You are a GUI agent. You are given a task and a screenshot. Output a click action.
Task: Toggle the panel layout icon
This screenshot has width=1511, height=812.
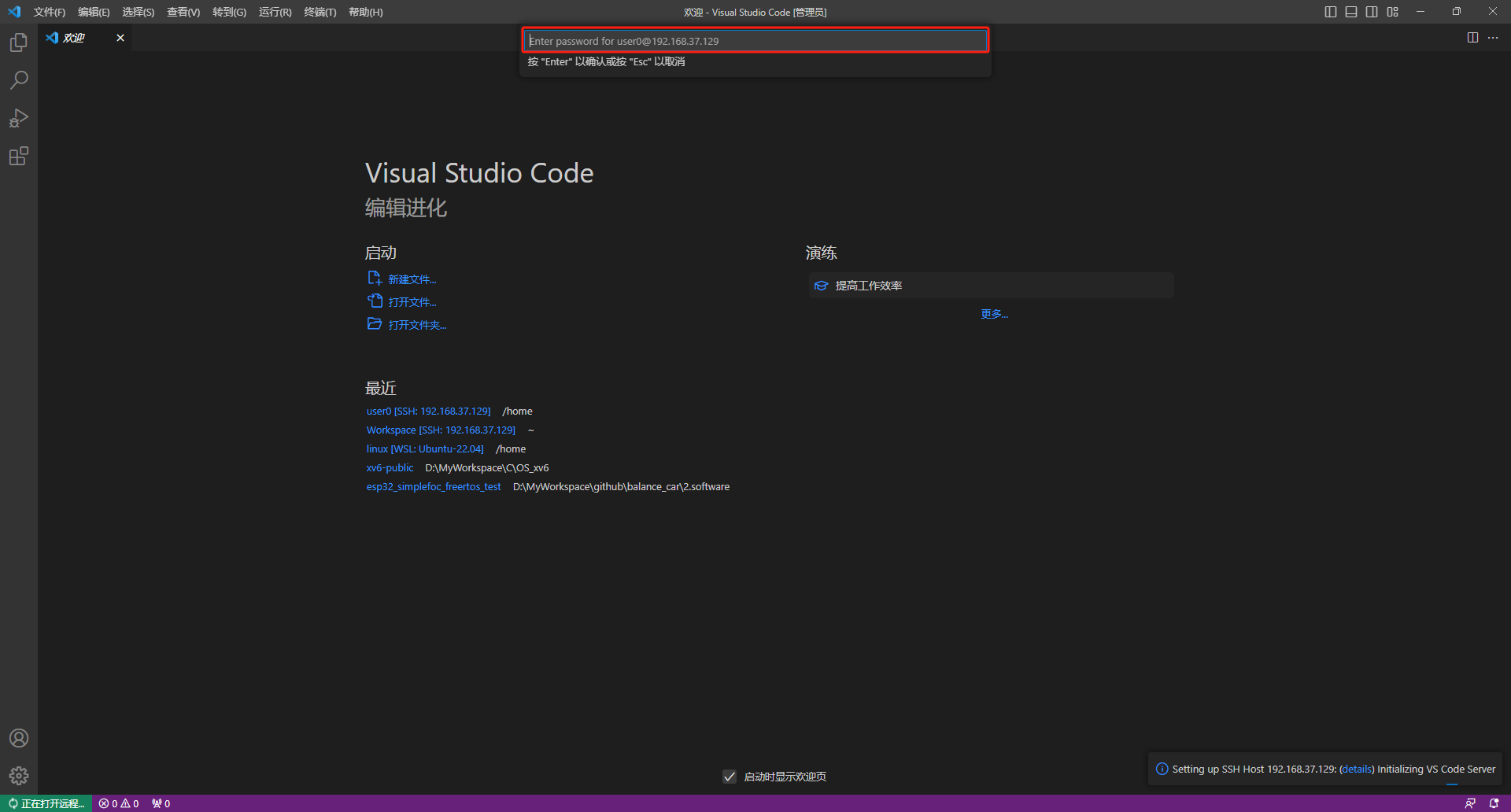1351,12
